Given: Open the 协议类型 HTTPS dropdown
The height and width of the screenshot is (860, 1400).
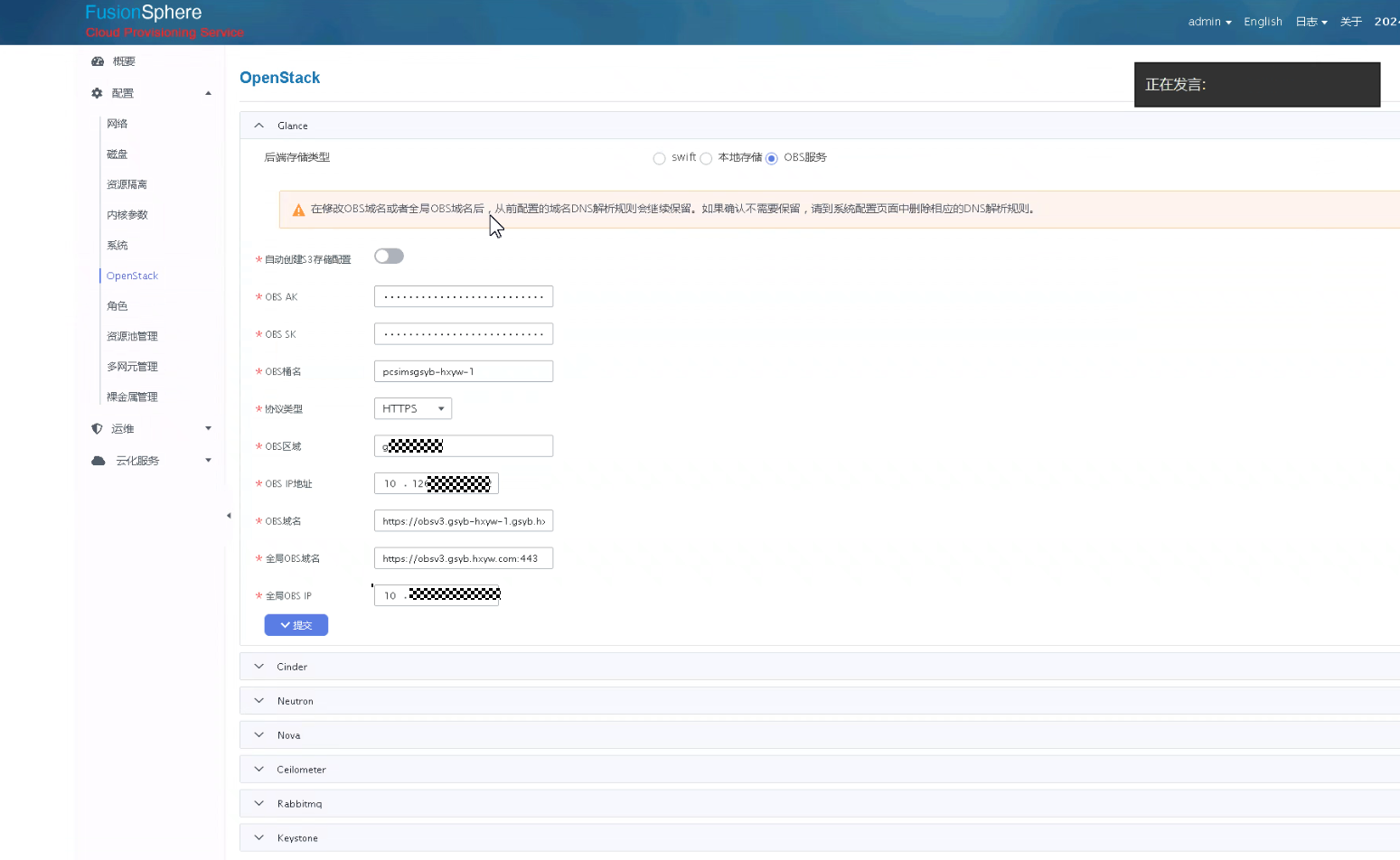Looking at the screenshot, I should coord(413,408).
